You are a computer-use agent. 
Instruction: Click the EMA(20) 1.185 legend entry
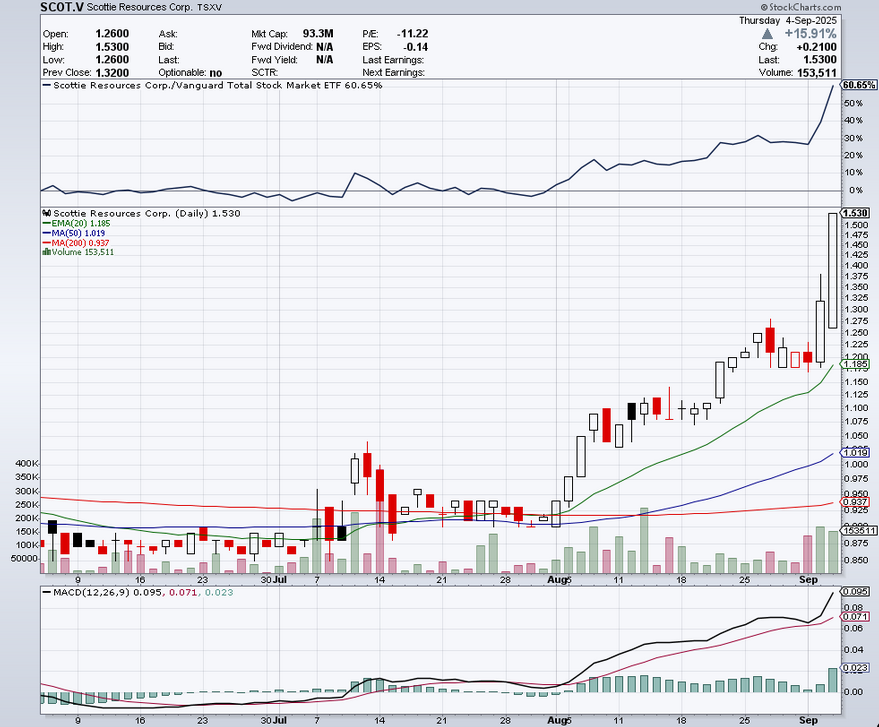click(76, 223)
